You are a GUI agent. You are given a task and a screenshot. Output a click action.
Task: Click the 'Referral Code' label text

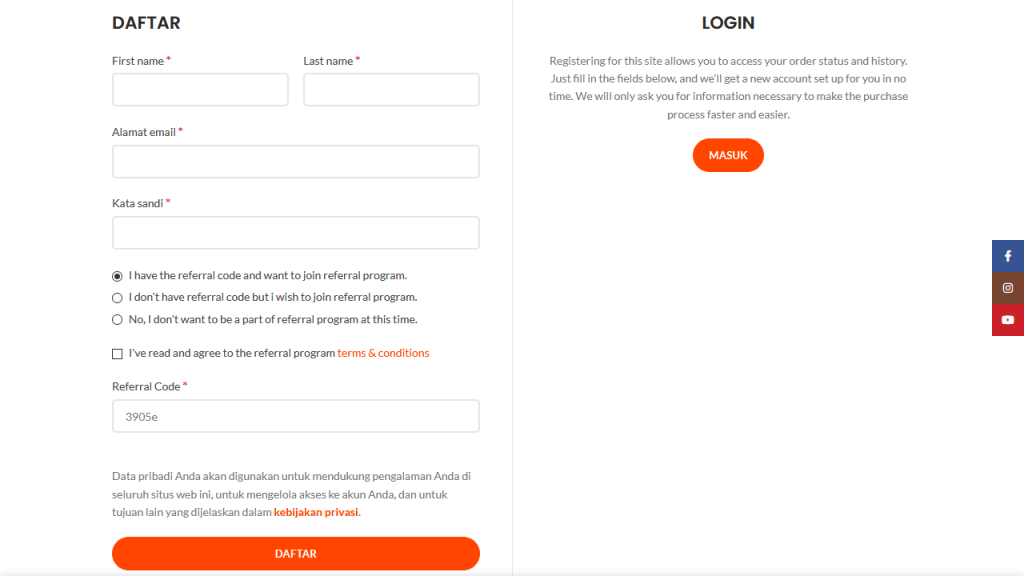click(x=146, y=386)
